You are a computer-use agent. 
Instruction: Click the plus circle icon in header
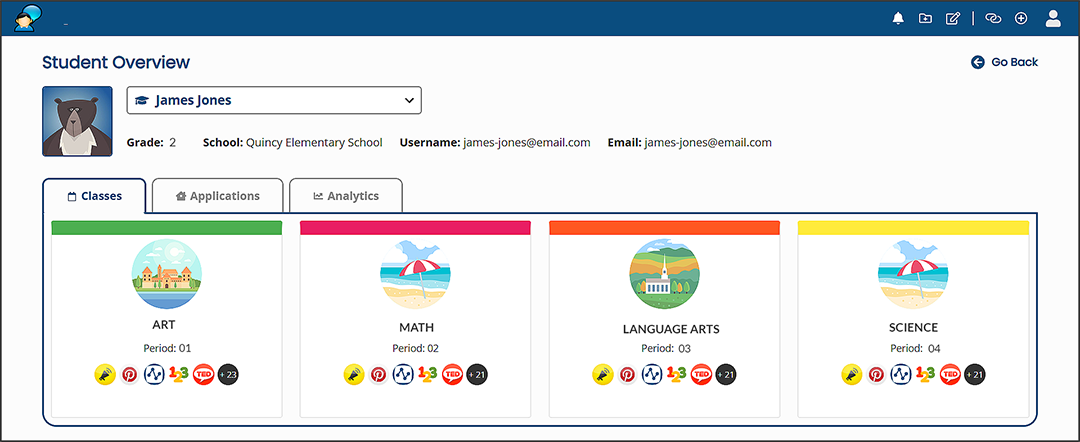1021,19
